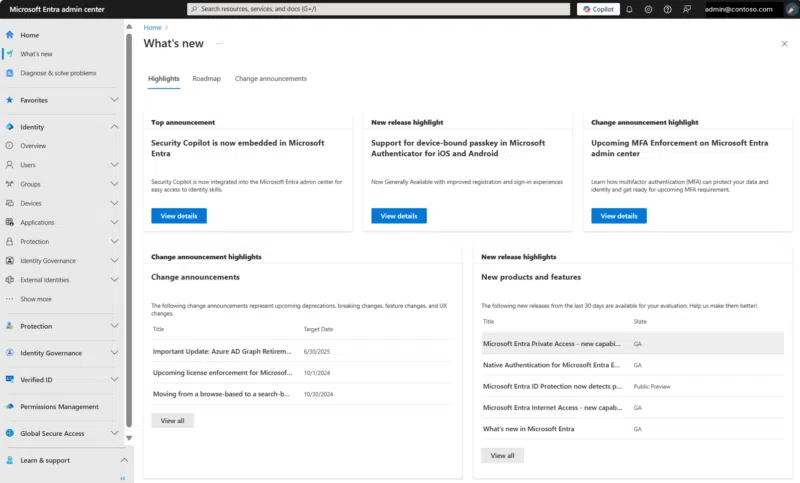Open the admin@contoso.com account menu
Viewport: 800px width, 483px height.
pos(739,9)
